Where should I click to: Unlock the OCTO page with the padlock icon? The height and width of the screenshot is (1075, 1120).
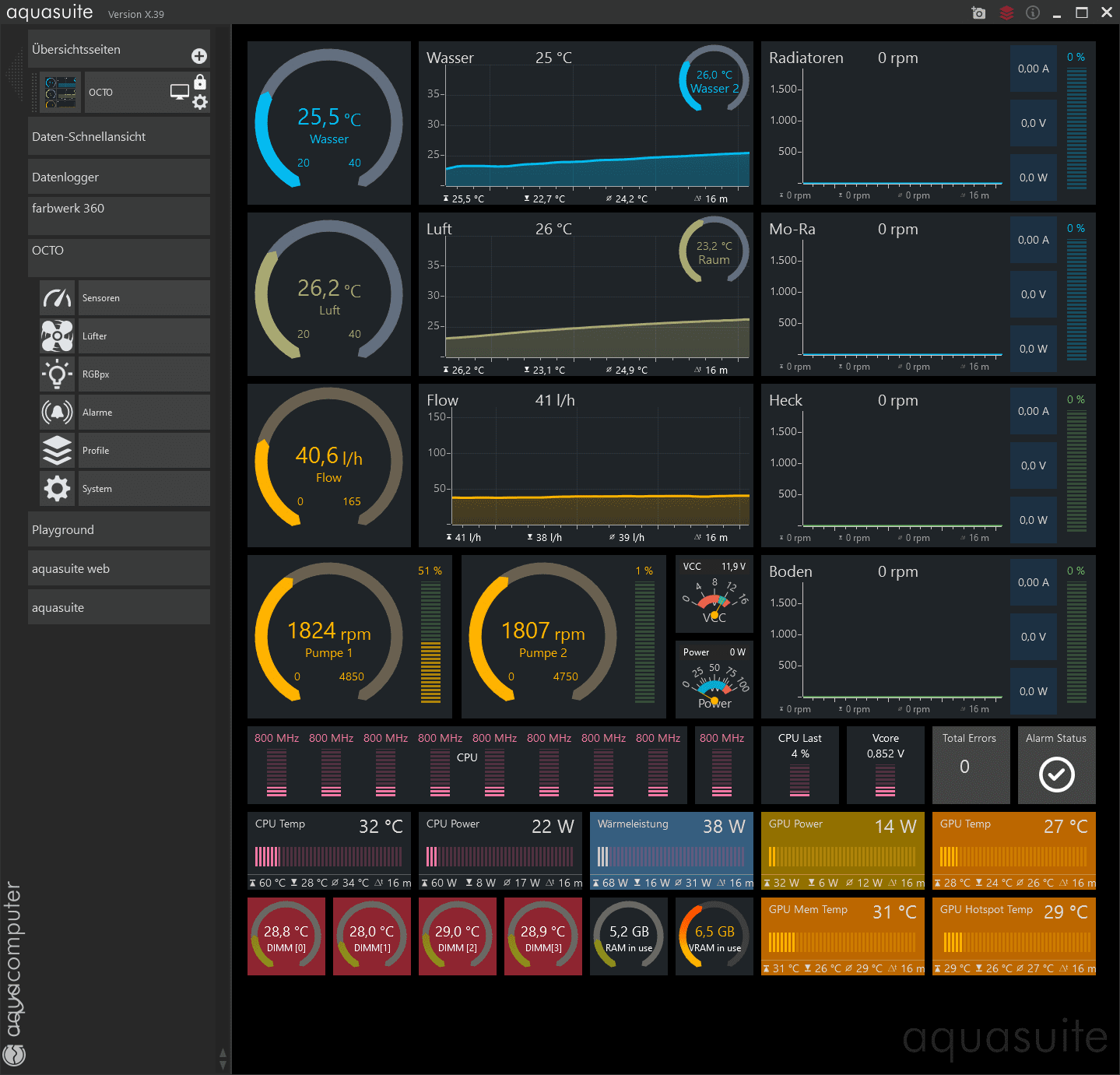(x=200, y=82)
